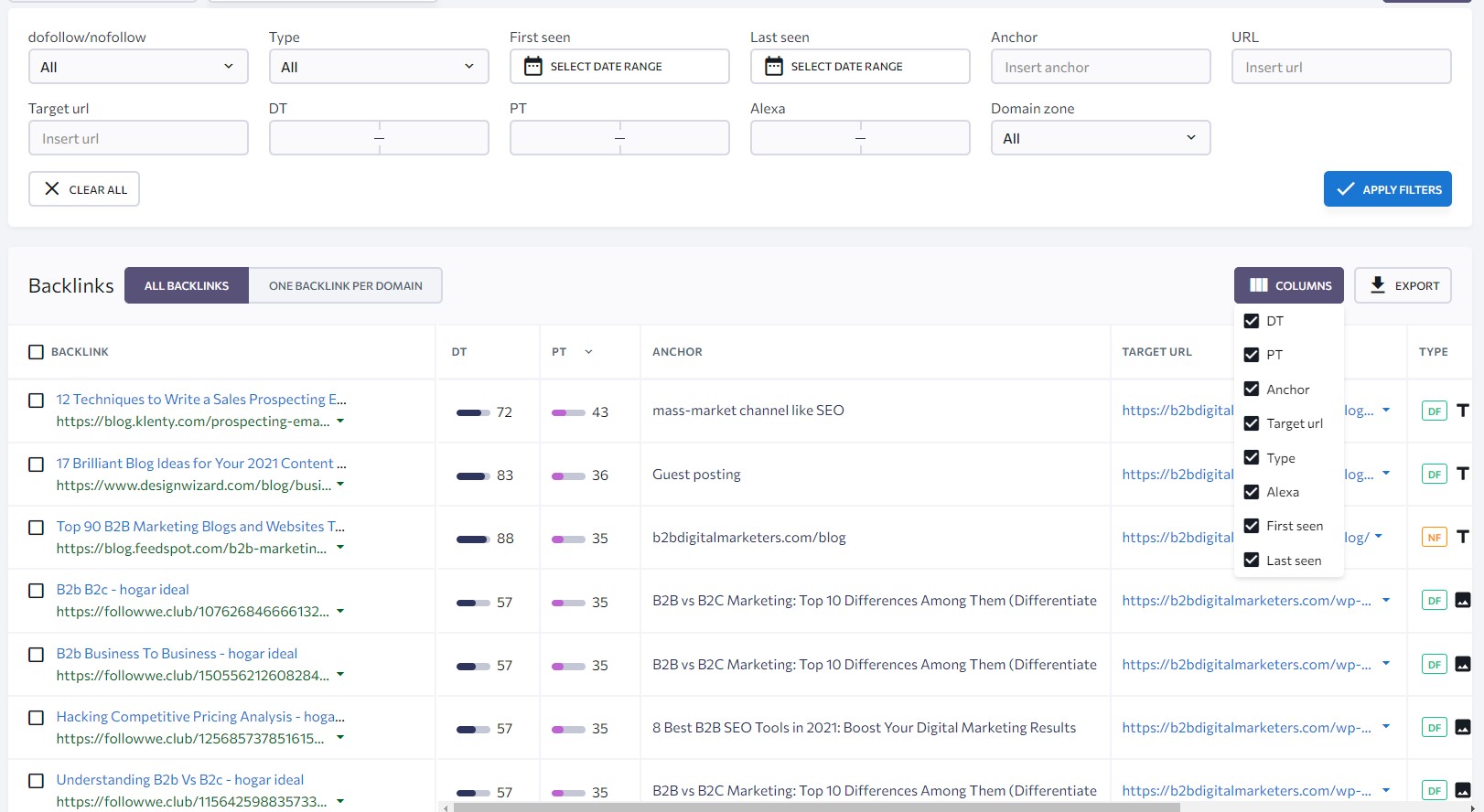The height and width of the screenshot is (812, 1484).
Task: Click DF badge in the designwizard row
Action: tap(1434, 474)
